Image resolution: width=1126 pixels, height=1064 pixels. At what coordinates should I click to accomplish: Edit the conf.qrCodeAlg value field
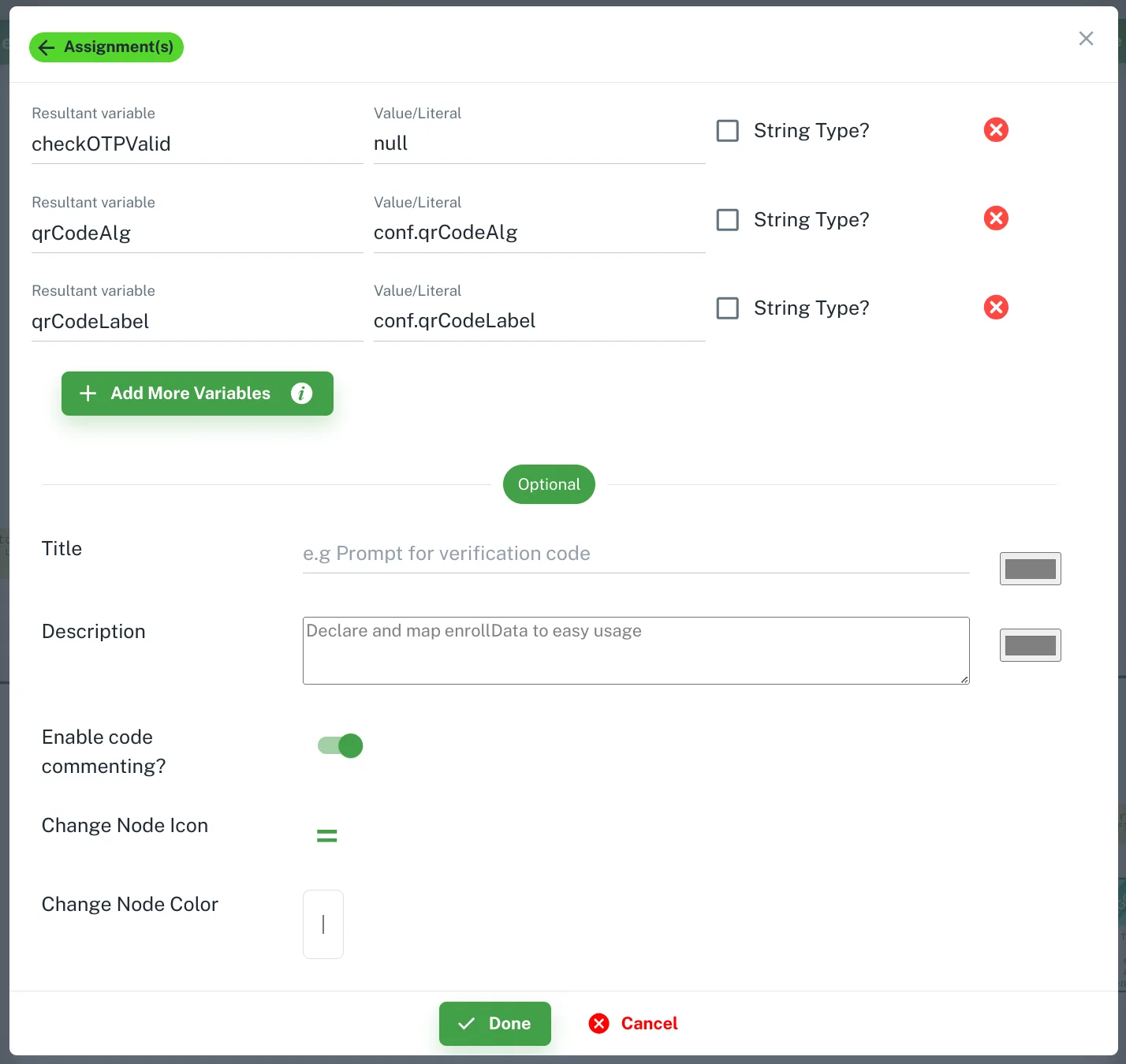[x=539, y=233]
